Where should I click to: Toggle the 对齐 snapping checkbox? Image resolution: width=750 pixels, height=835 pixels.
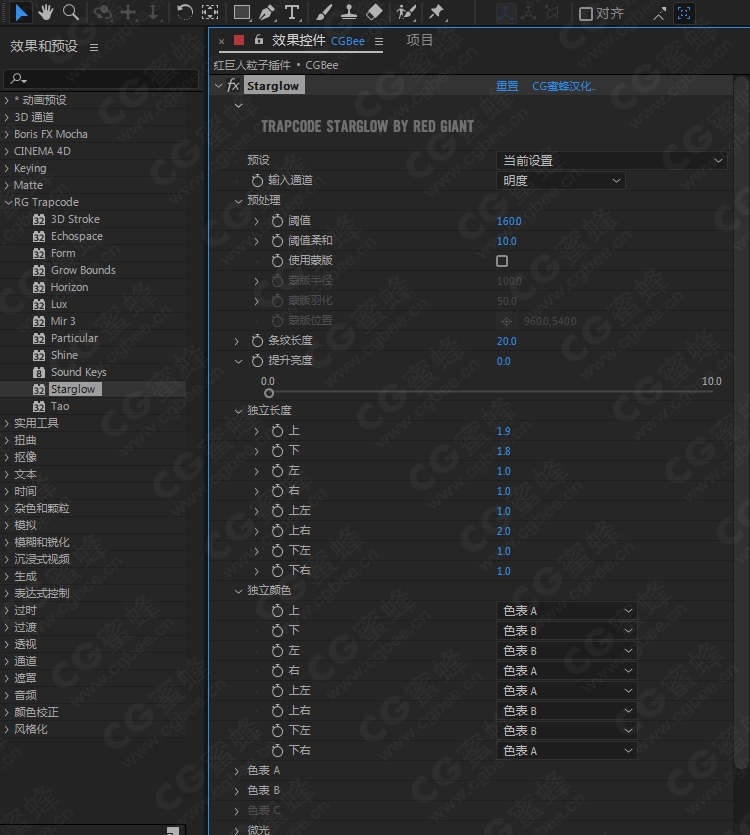click(x=585, y=14)
